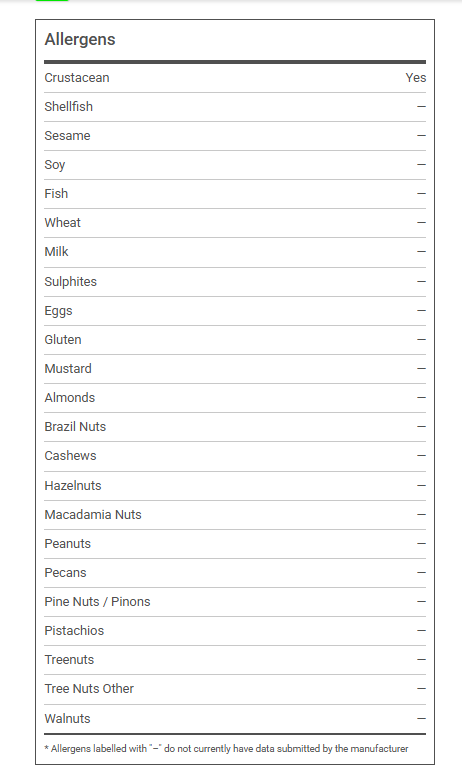Click the Yes value for Crustacean

click(415, 78)
